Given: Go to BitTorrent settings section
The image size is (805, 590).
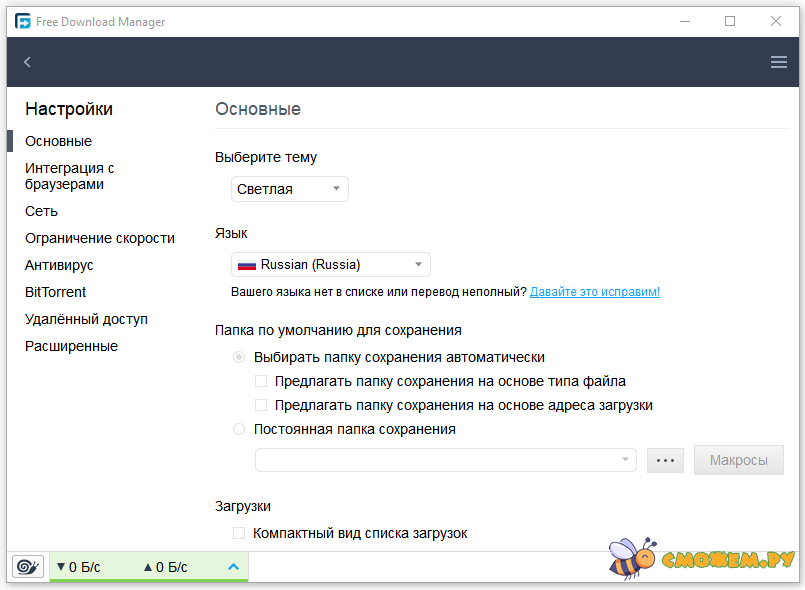Looking at the screenshot, I should 56,292.
